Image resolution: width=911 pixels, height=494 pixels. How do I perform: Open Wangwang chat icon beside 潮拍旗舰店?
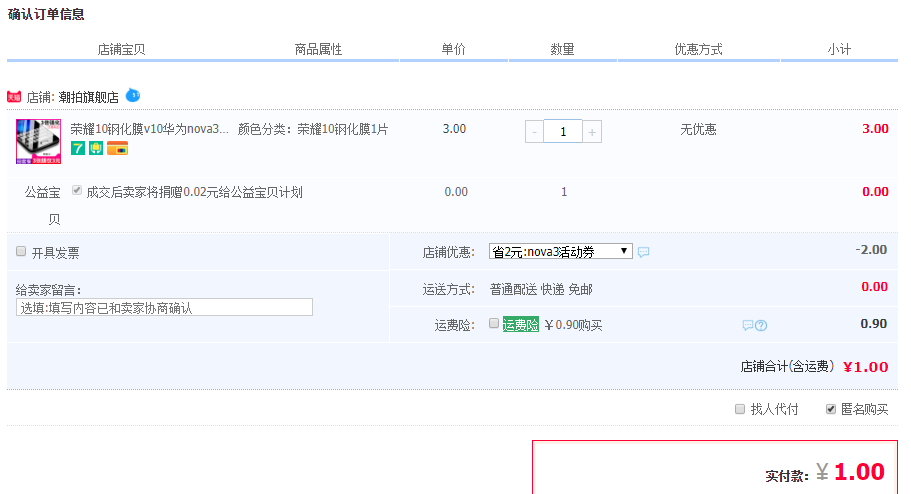133,95
